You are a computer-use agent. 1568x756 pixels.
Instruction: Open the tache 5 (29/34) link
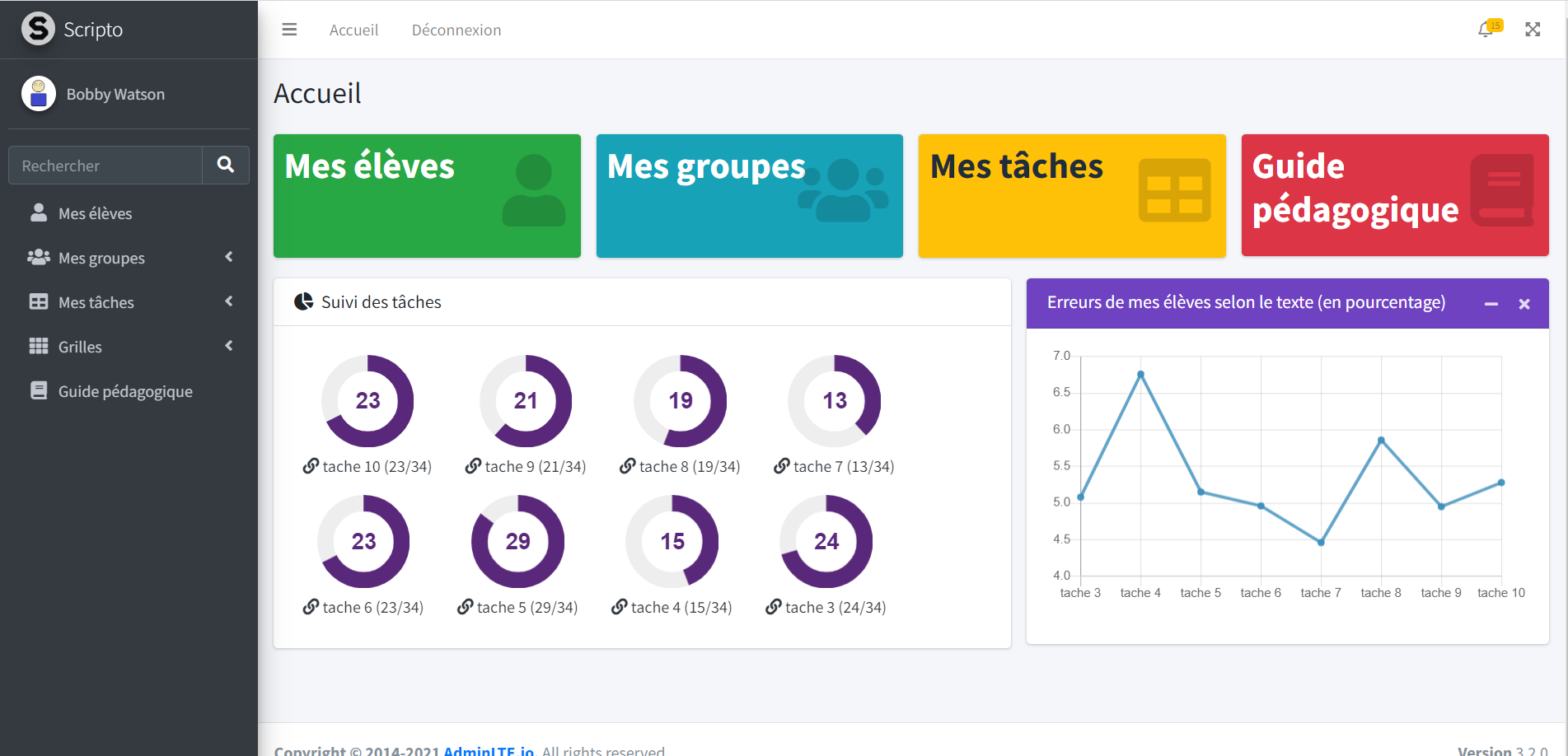point(527,607)
